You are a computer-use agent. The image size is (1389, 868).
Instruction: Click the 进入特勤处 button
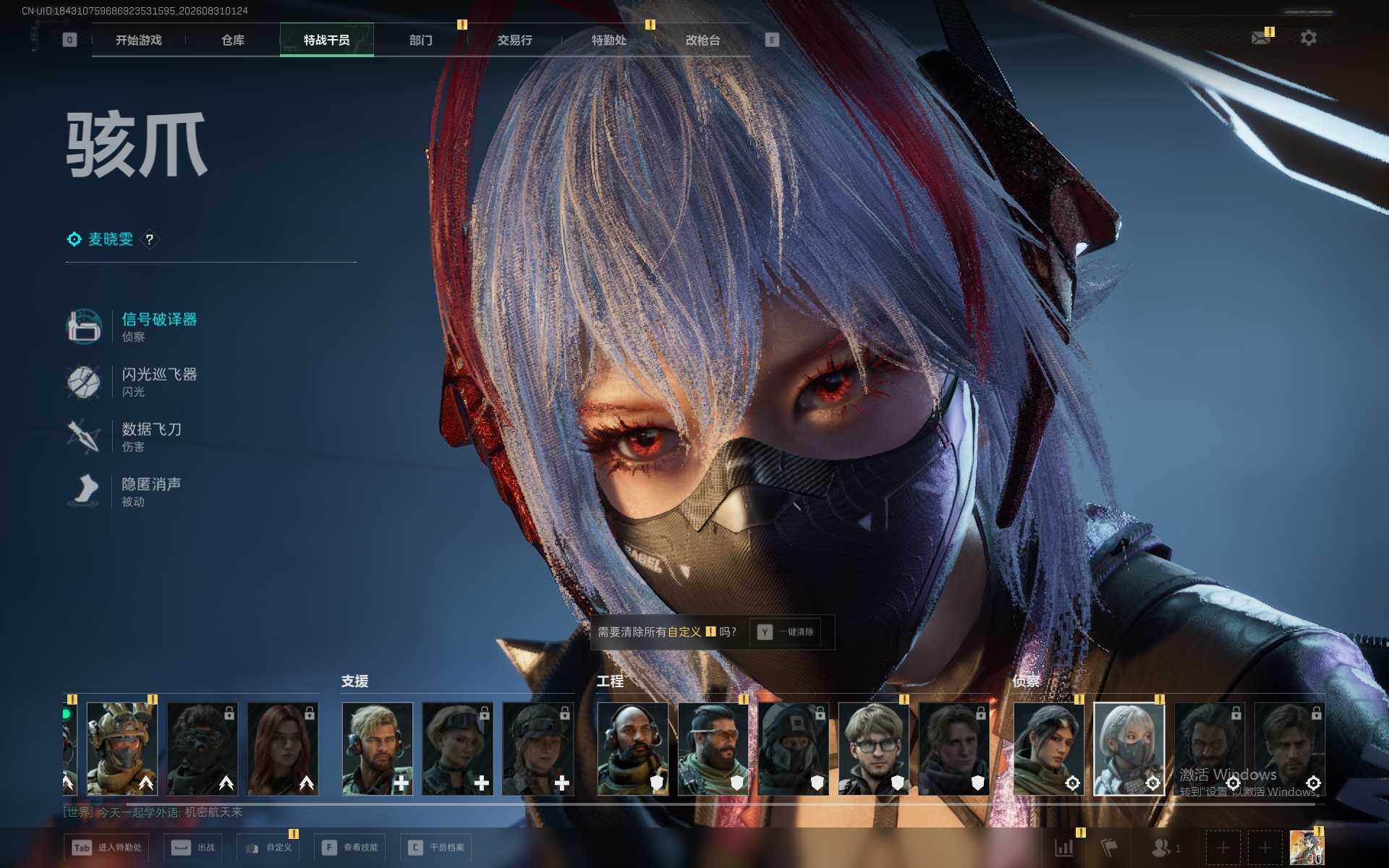(107, 848)
